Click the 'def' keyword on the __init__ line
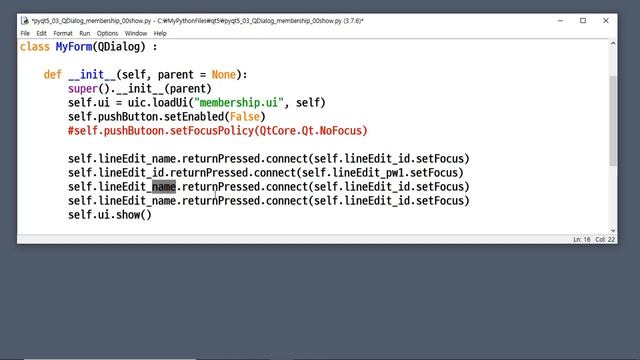Viewport: 640px width, 360px height. coord(53,75)
